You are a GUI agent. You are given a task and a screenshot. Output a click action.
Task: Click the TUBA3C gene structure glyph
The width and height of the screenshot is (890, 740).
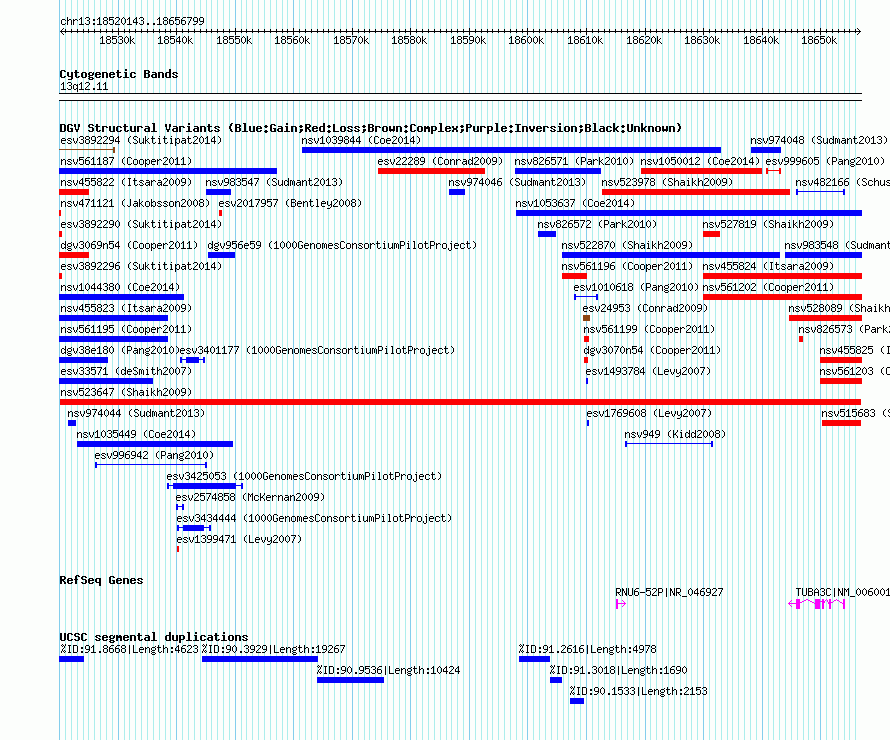(x=817, y=604)
